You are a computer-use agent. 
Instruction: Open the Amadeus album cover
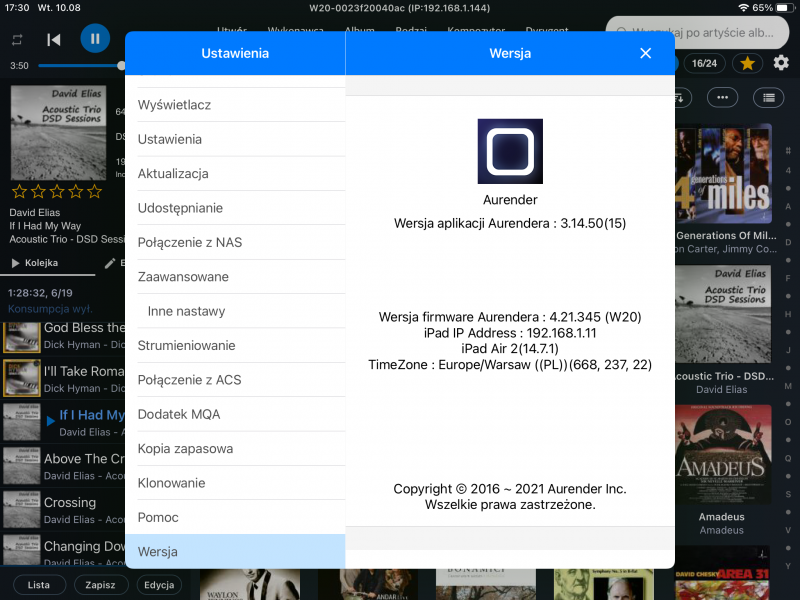(x=721, y=456)
